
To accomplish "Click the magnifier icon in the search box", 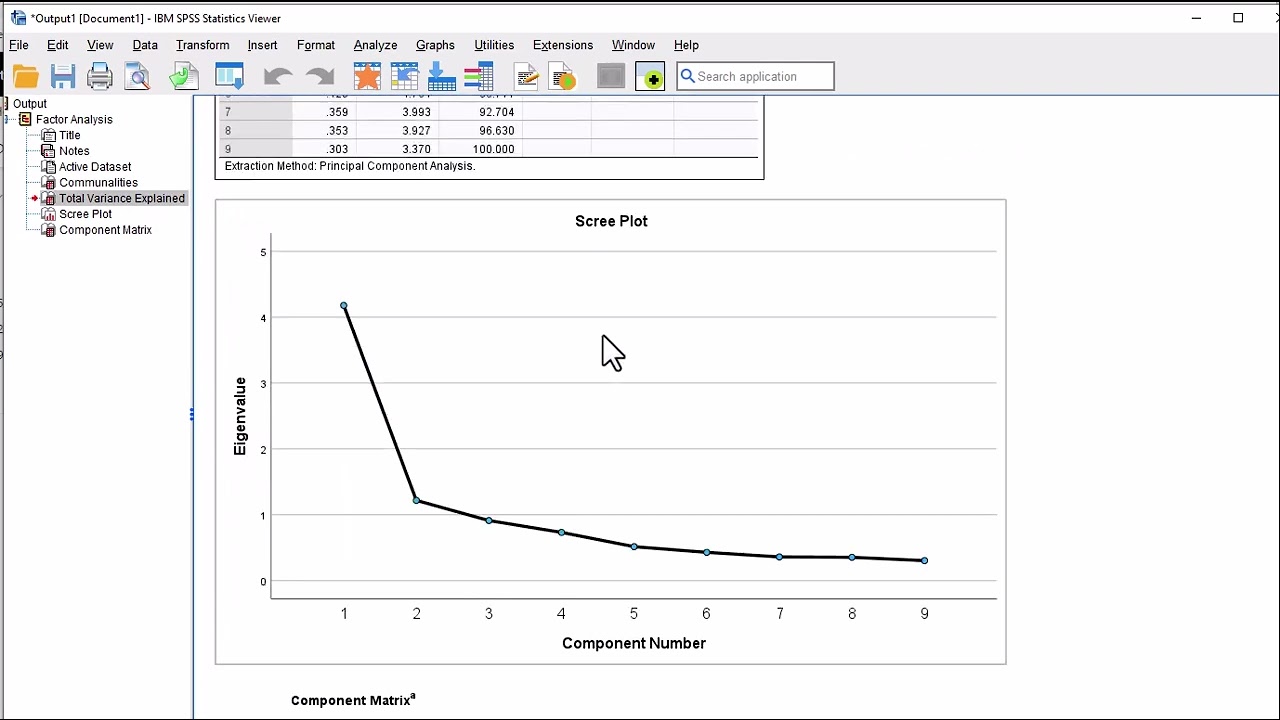I will [x=688, y=76].
